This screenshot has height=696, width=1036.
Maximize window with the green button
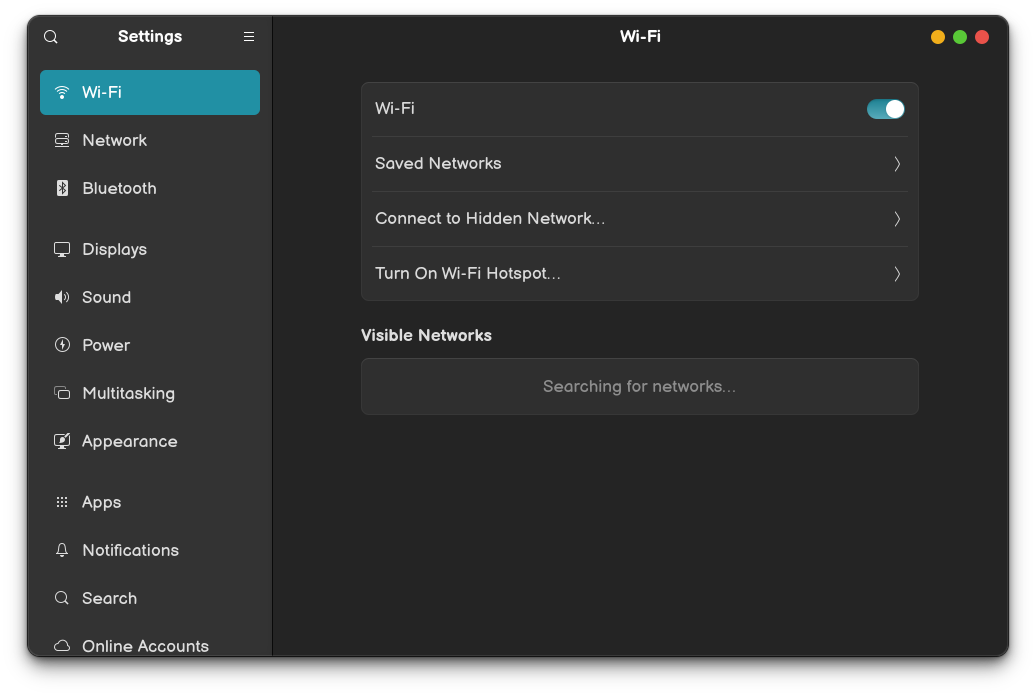tap(960, 37)
